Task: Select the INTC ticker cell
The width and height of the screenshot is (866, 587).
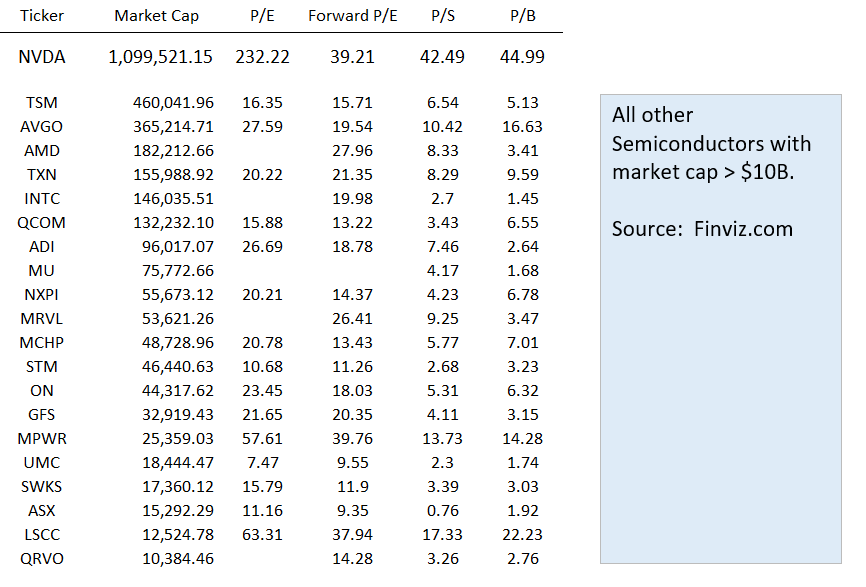Action: coord(42,199)
